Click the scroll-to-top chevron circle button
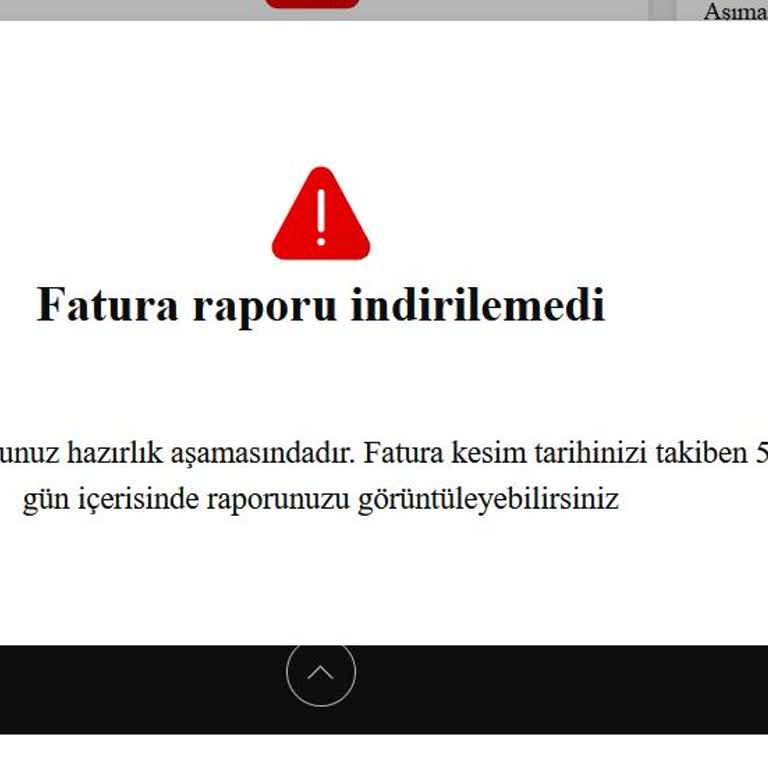This screenshot has width=768, height=768. [321, 673]
